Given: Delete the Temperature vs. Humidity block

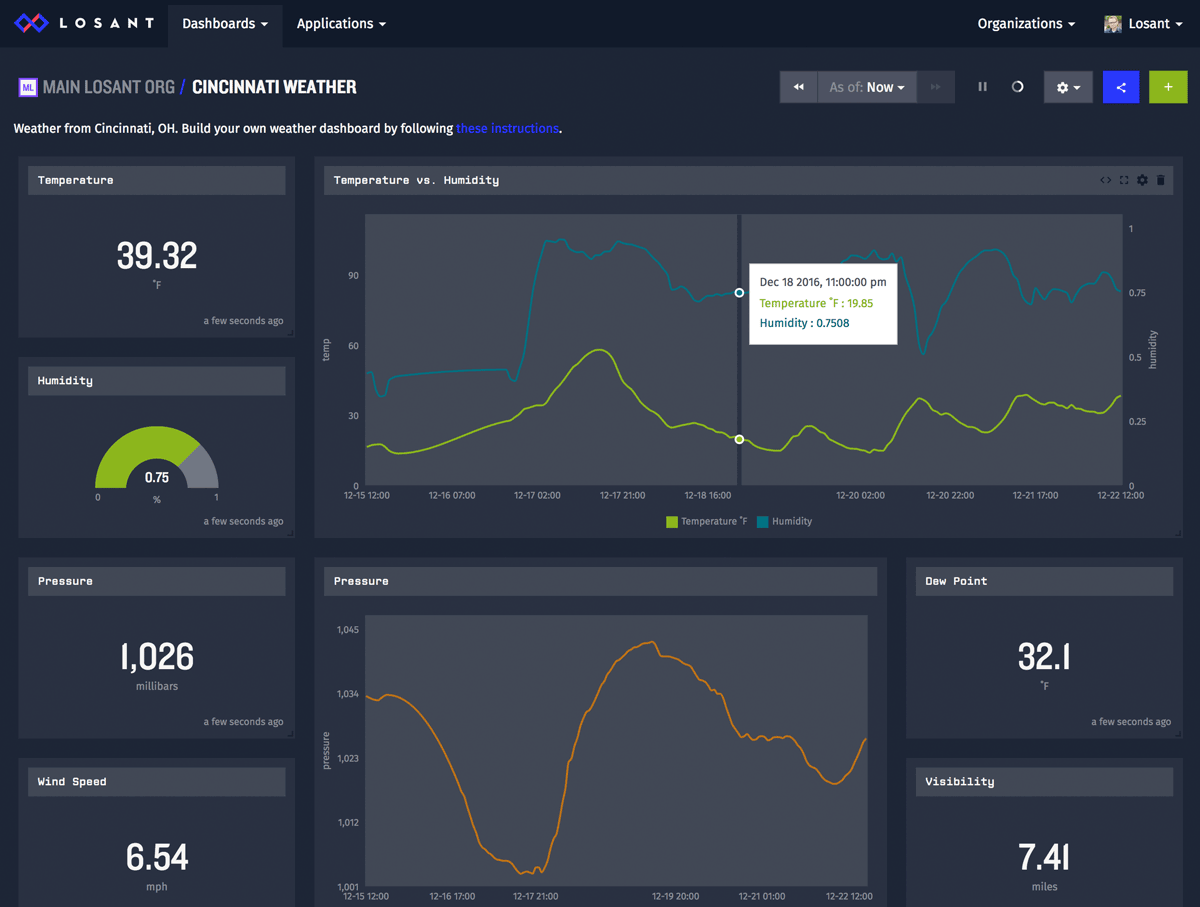Looking at the screenshot, I should [1161, 180].
